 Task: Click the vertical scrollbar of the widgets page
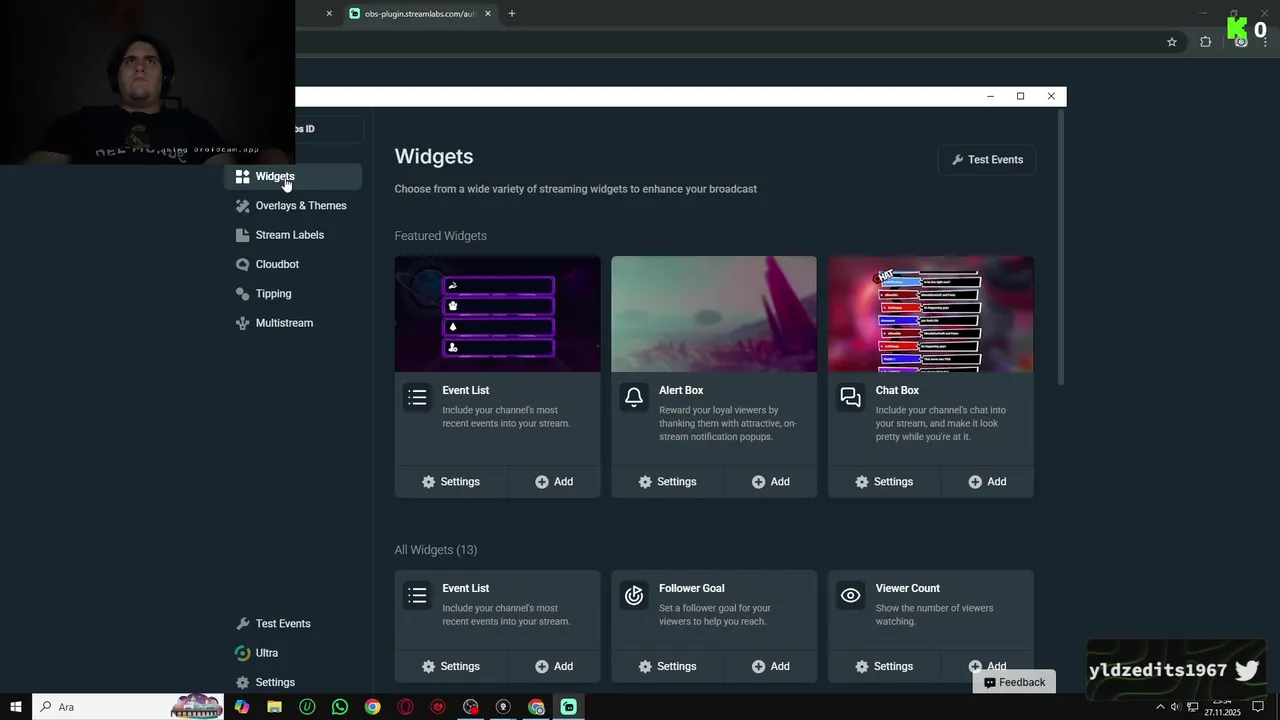1061,248
